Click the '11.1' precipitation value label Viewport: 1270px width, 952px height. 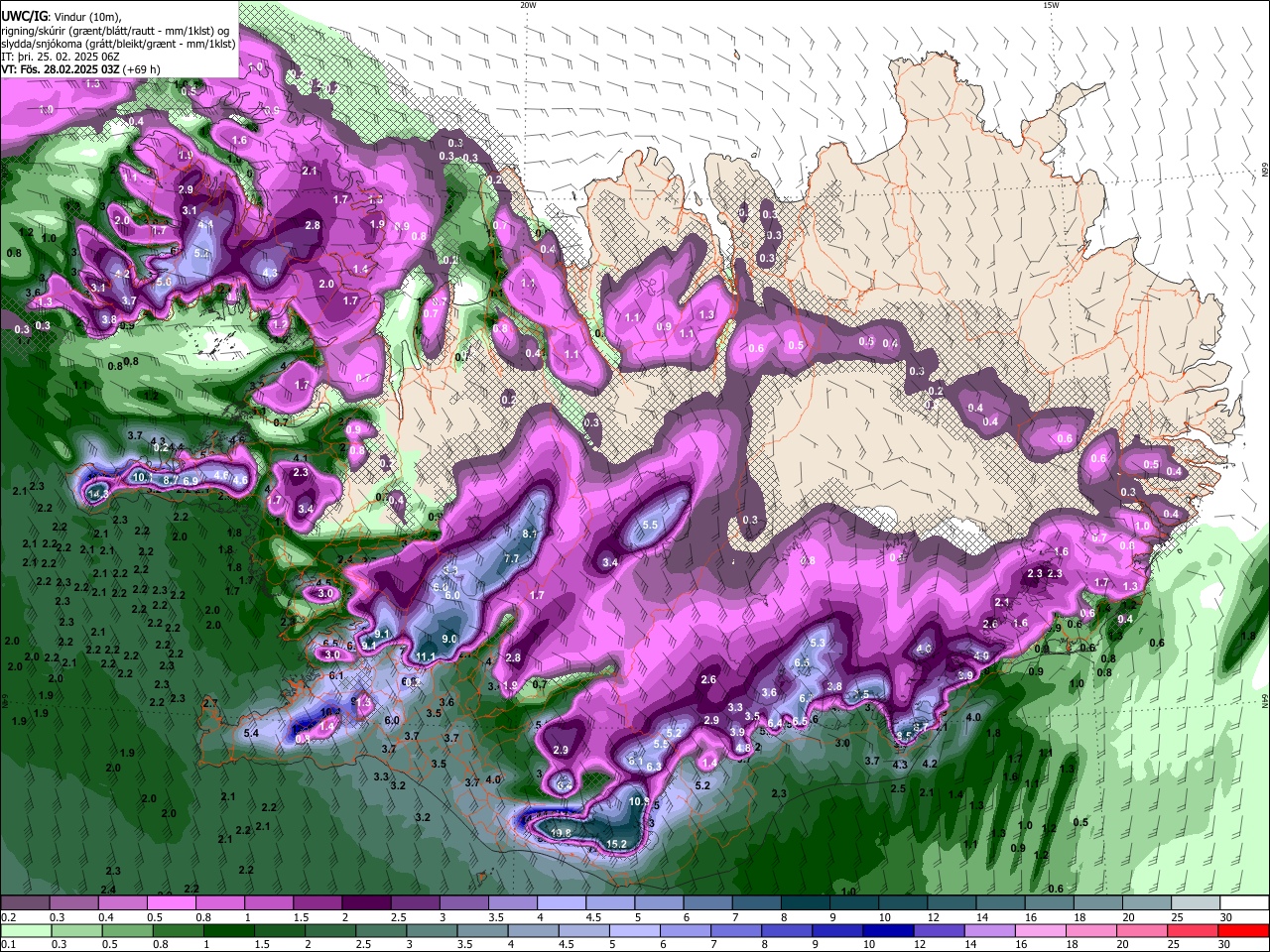(x=425, y=656)
